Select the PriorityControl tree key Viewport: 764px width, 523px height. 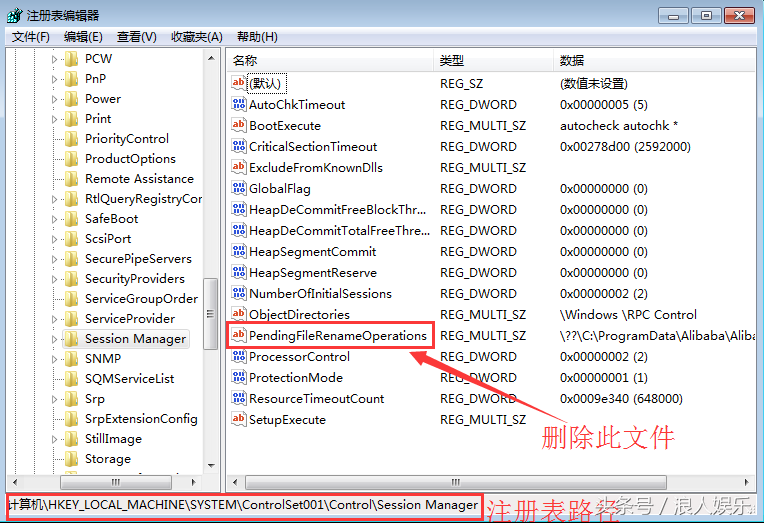(x=127, y=139)
